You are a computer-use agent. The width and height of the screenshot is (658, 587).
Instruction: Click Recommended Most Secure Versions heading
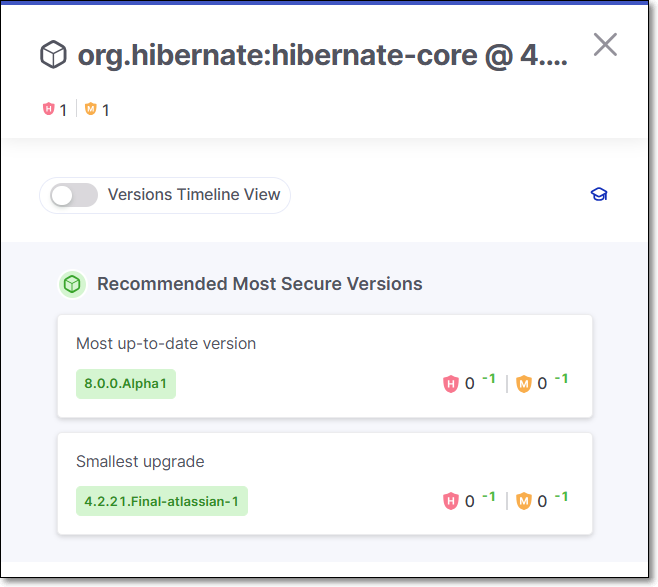(260, 284)
